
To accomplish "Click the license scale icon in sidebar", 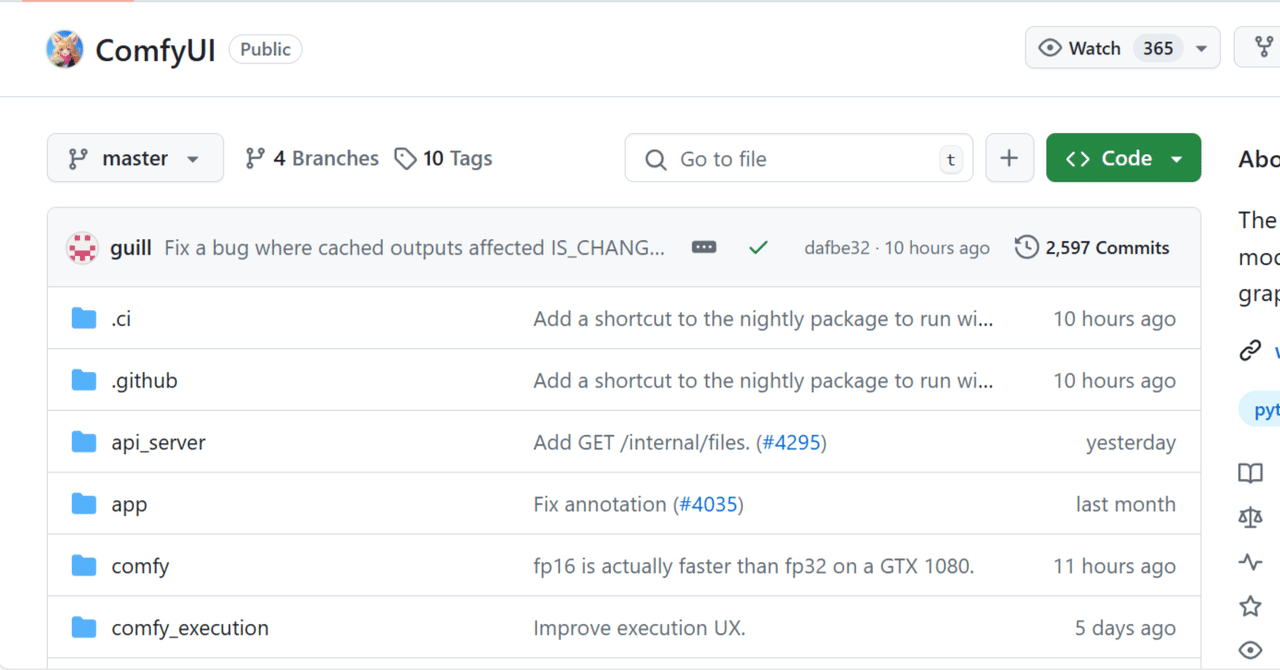I will pyautogui.click(x=1250, y=517).
